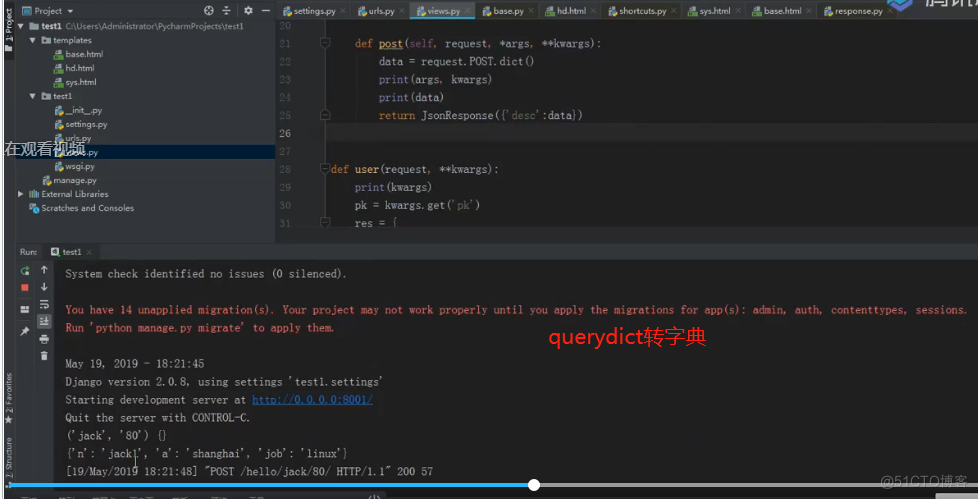Collapse the templates folder
Viewport: 978px width, 499px height.
(32, 40)
